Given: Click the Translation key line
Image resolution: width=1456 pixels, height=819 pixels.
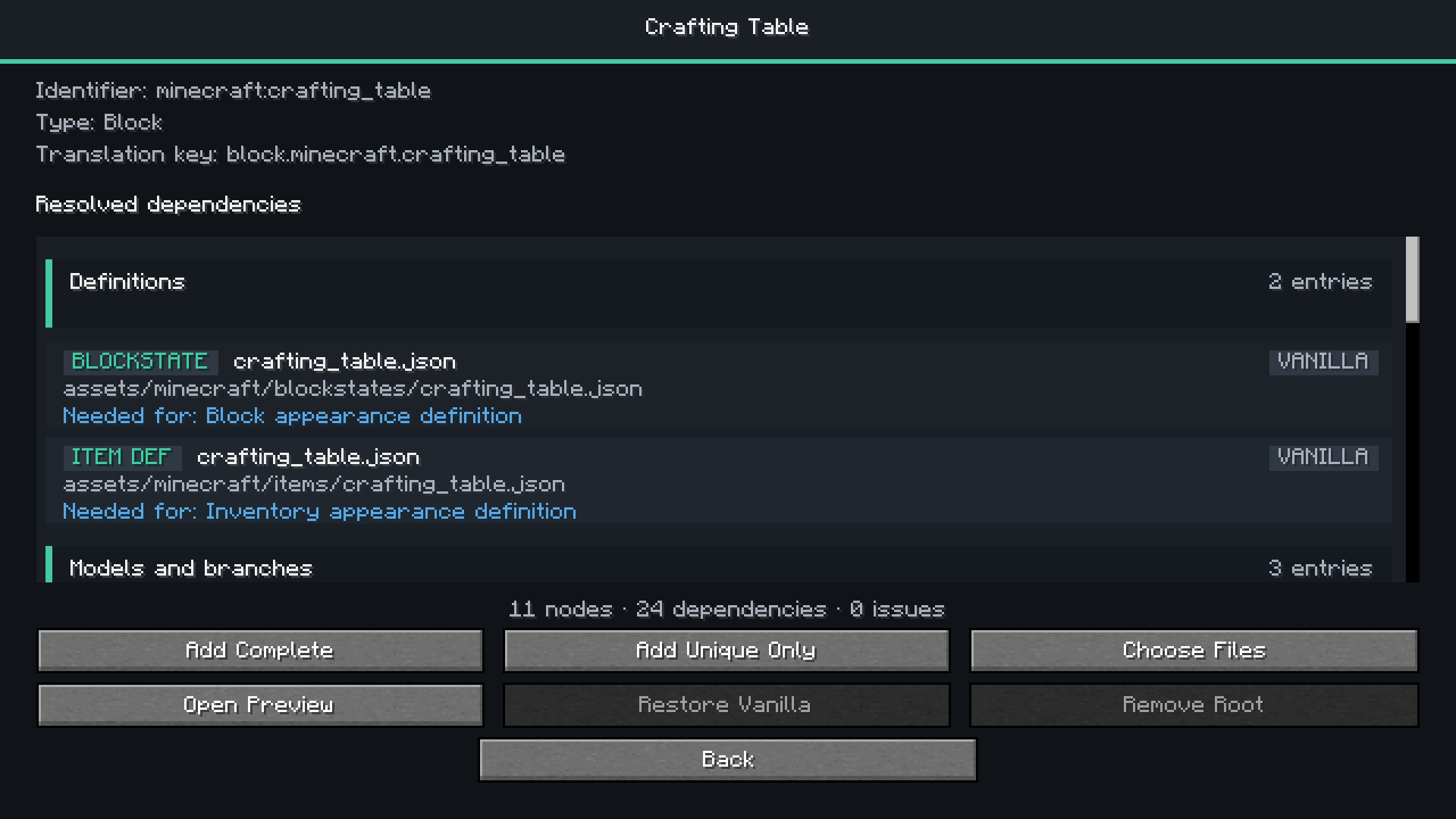Looking at the screenshot, I should 301,155.
